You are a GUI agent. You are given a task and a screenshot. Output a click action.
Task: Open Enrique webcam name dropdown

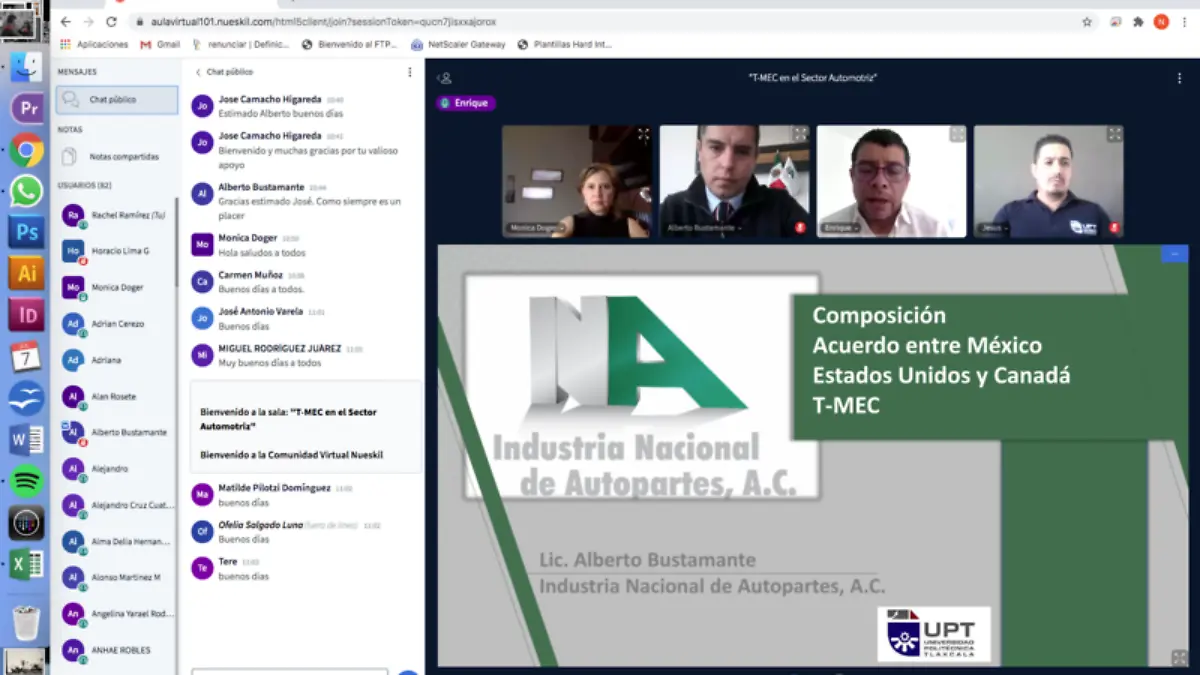(x=840, y=228)
